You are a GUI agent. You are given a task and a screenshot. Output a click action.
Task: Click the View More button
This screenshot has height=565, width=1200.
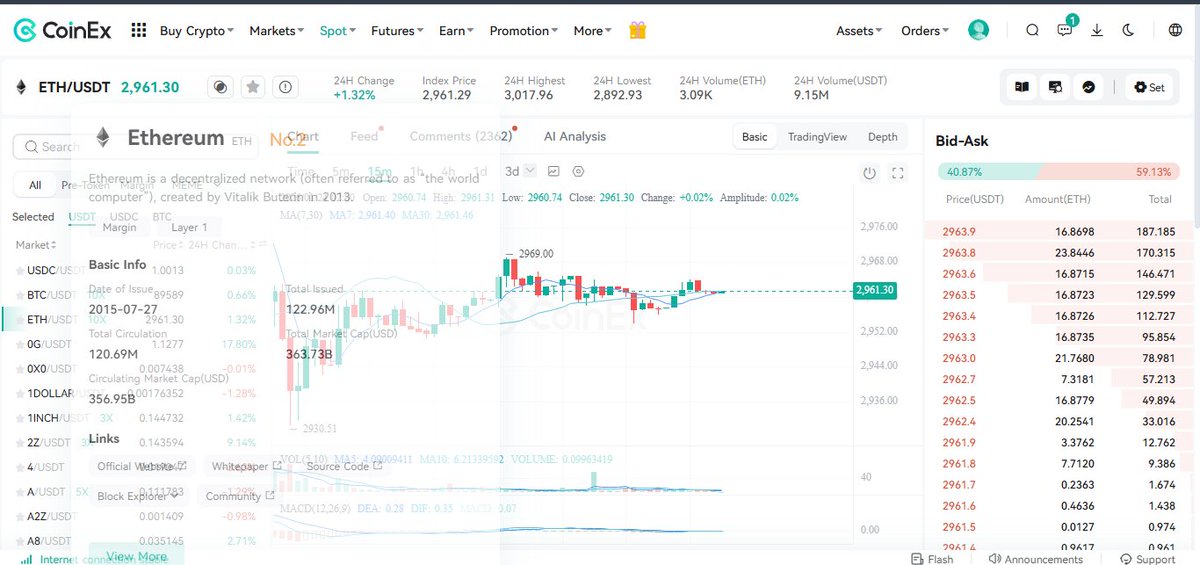[136, 556]
